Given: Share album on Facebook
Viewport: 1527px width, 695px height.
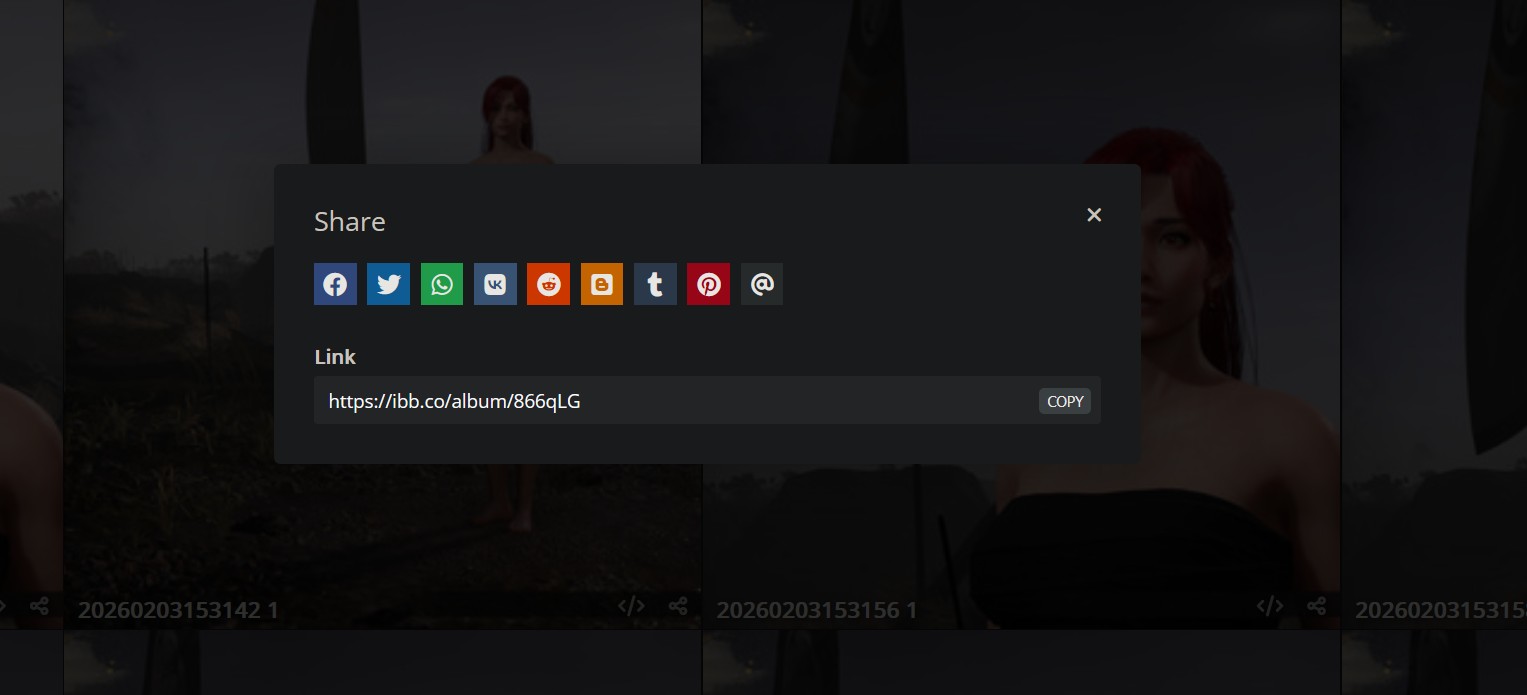Looking at the screenshot, I should pos(335,284).
